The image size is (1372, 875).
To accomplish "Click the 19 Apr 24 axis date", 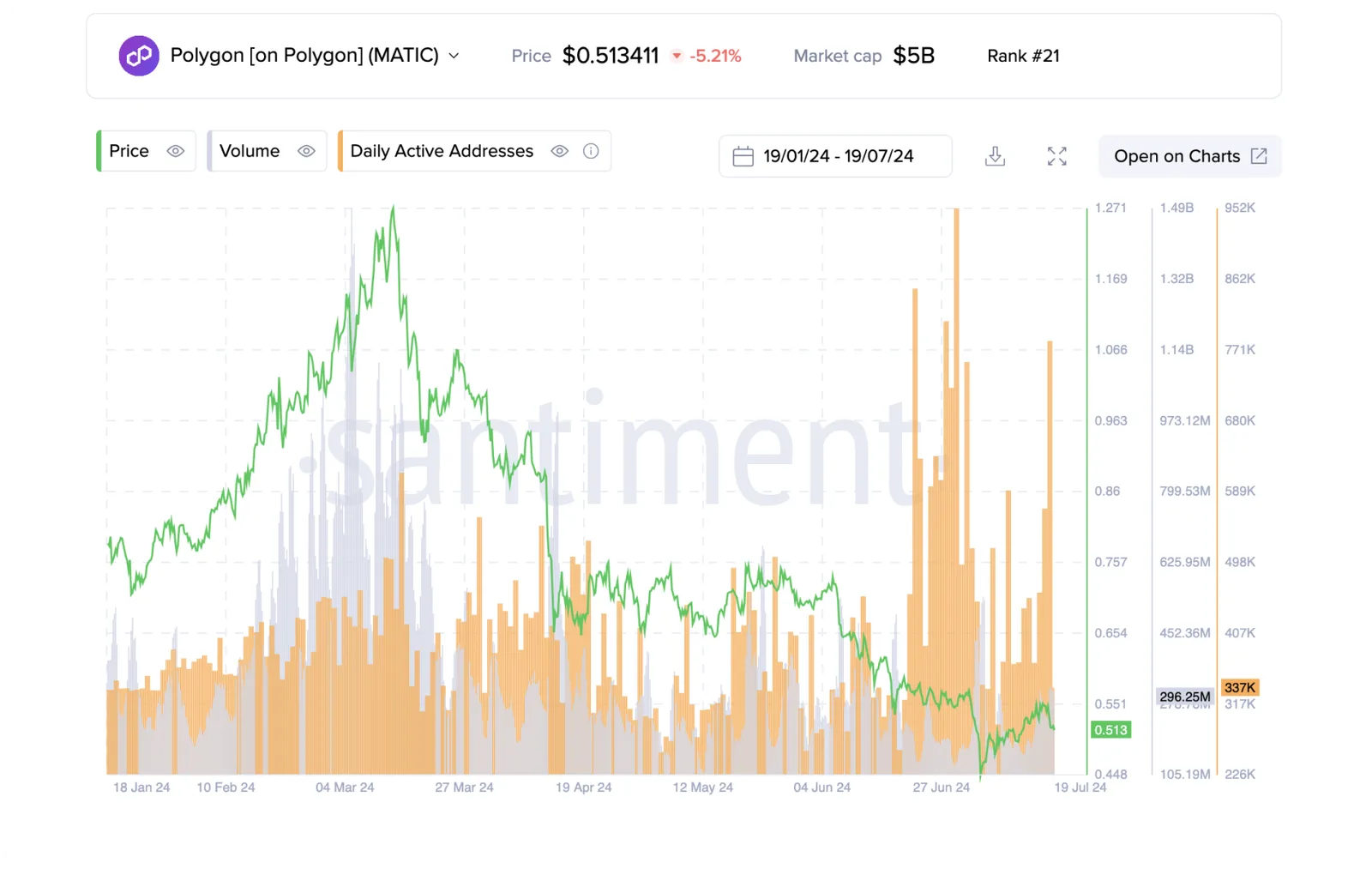I will [583, 787].
